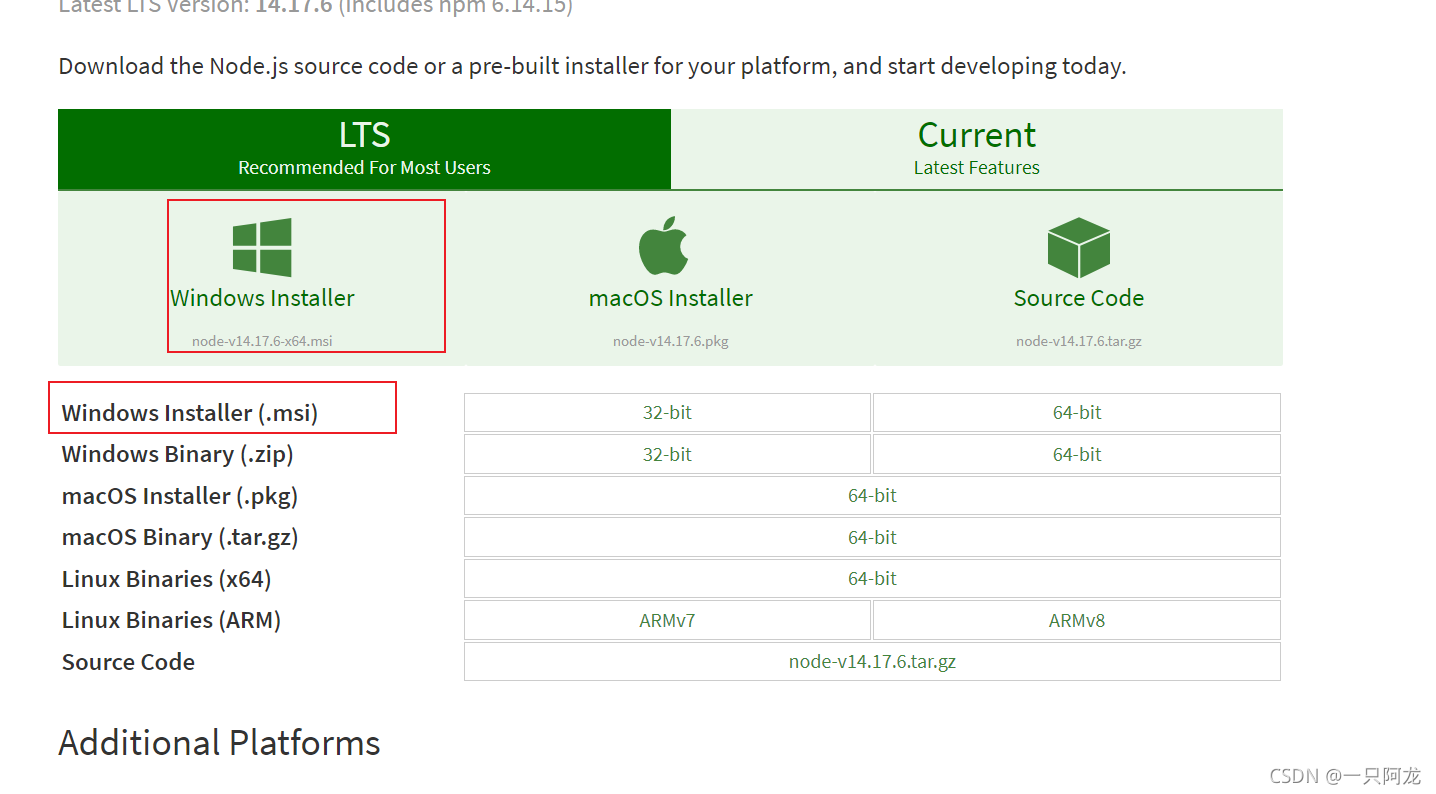
Task: Click the Linux Binaries (x64) row label
Action: coord(167,579)
